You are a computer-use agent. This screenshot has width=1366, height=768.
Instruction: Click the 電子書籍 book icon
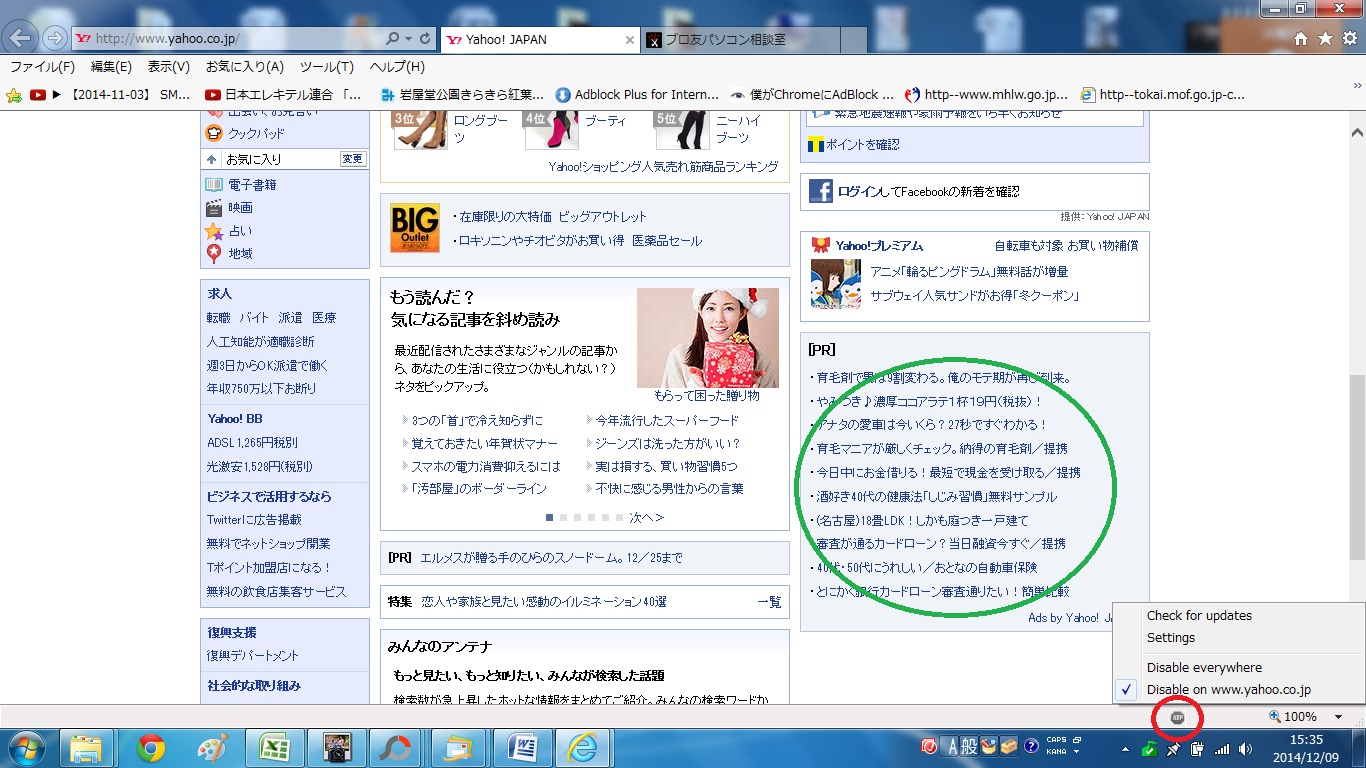point(214,185)
